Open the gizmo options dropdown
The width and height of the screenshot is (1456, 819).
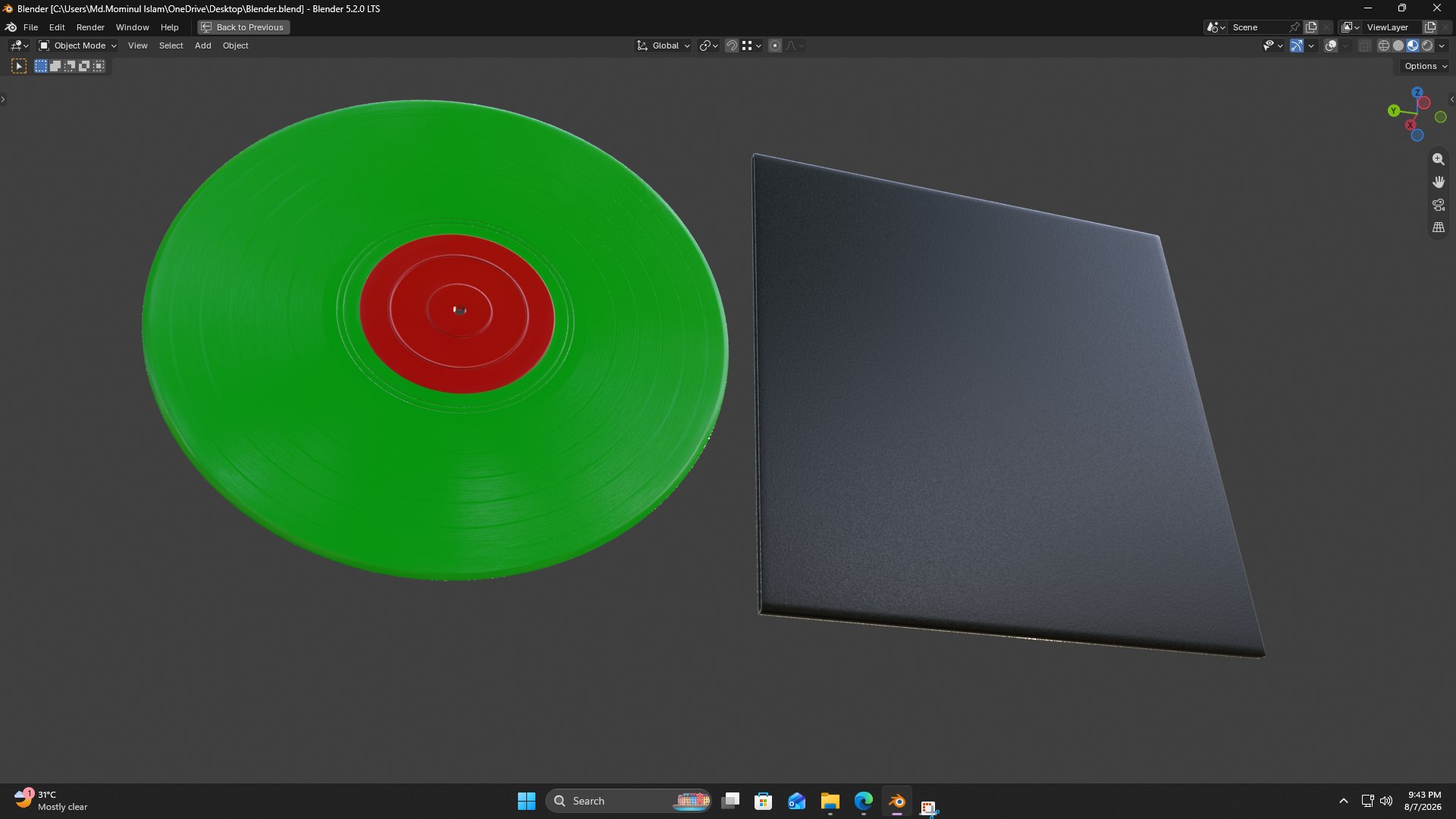click(1311, 45)
